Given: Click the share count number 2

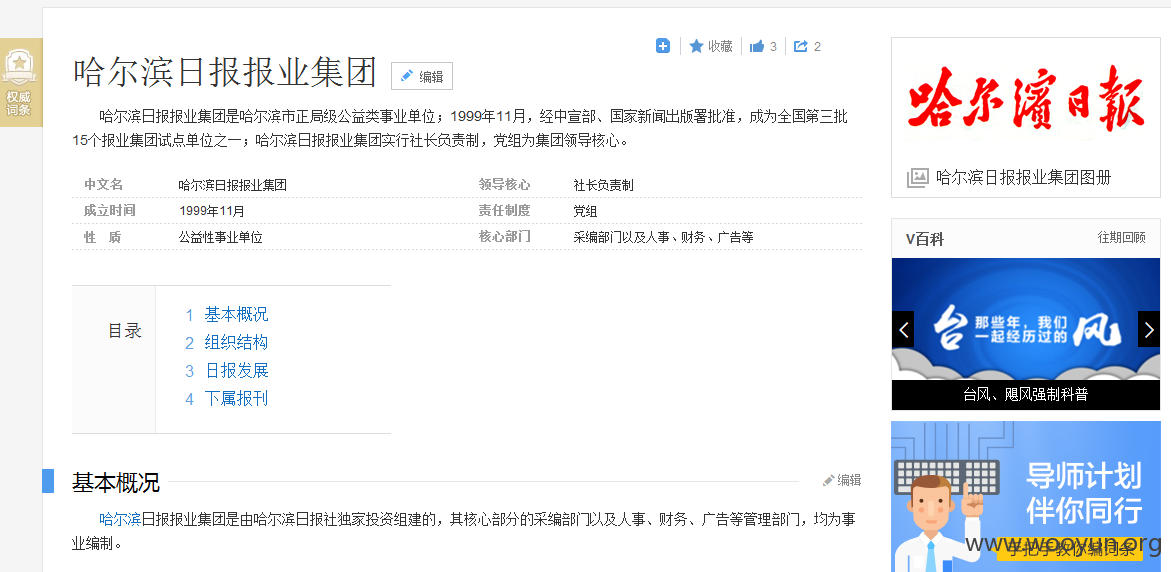Looking at the screenshot, I should (x=817, y=46).
